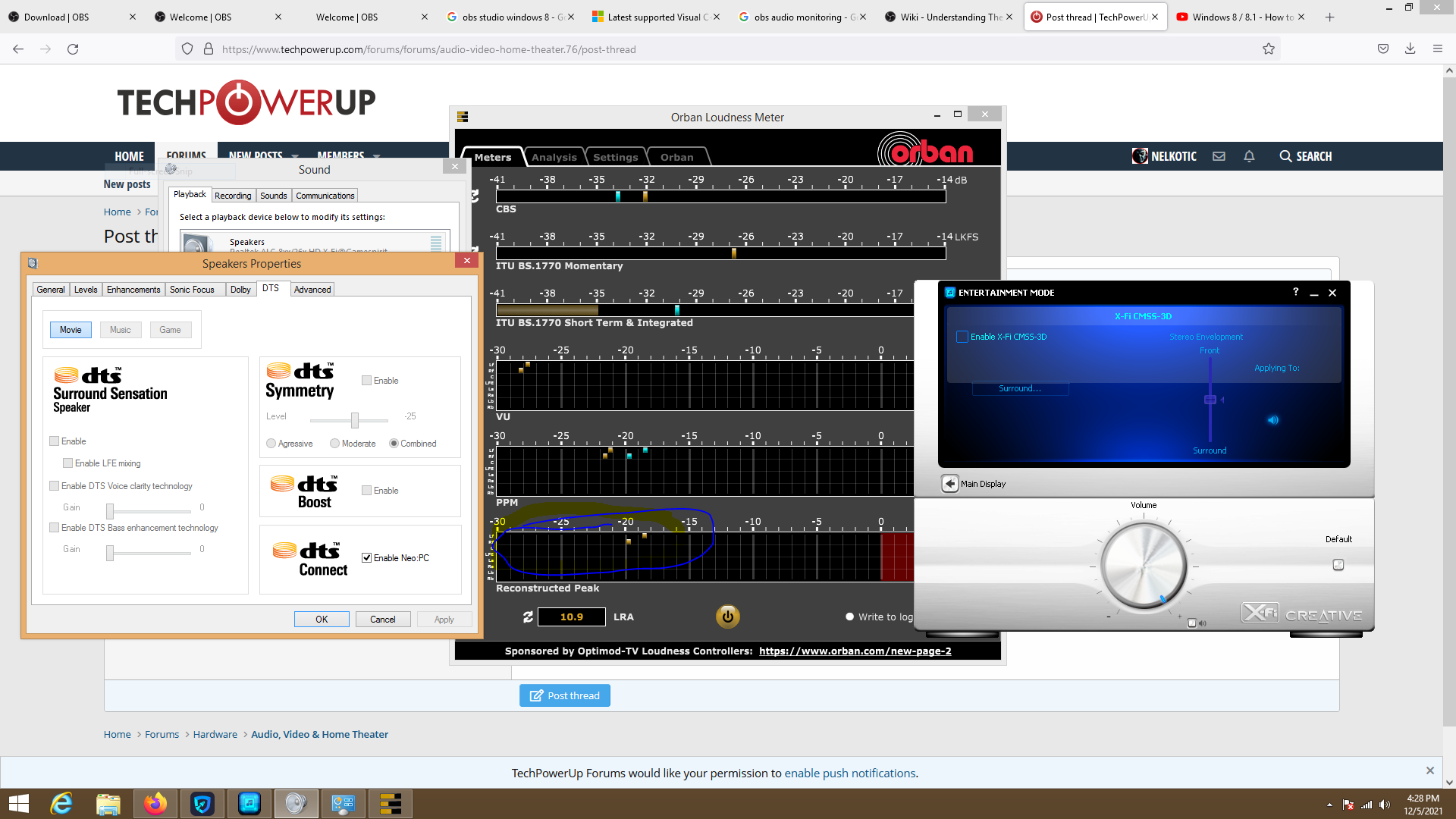The image size is (1456, 819).
Task: Click the Surround... button in Creative panel
Action: tap(1020, 388)
